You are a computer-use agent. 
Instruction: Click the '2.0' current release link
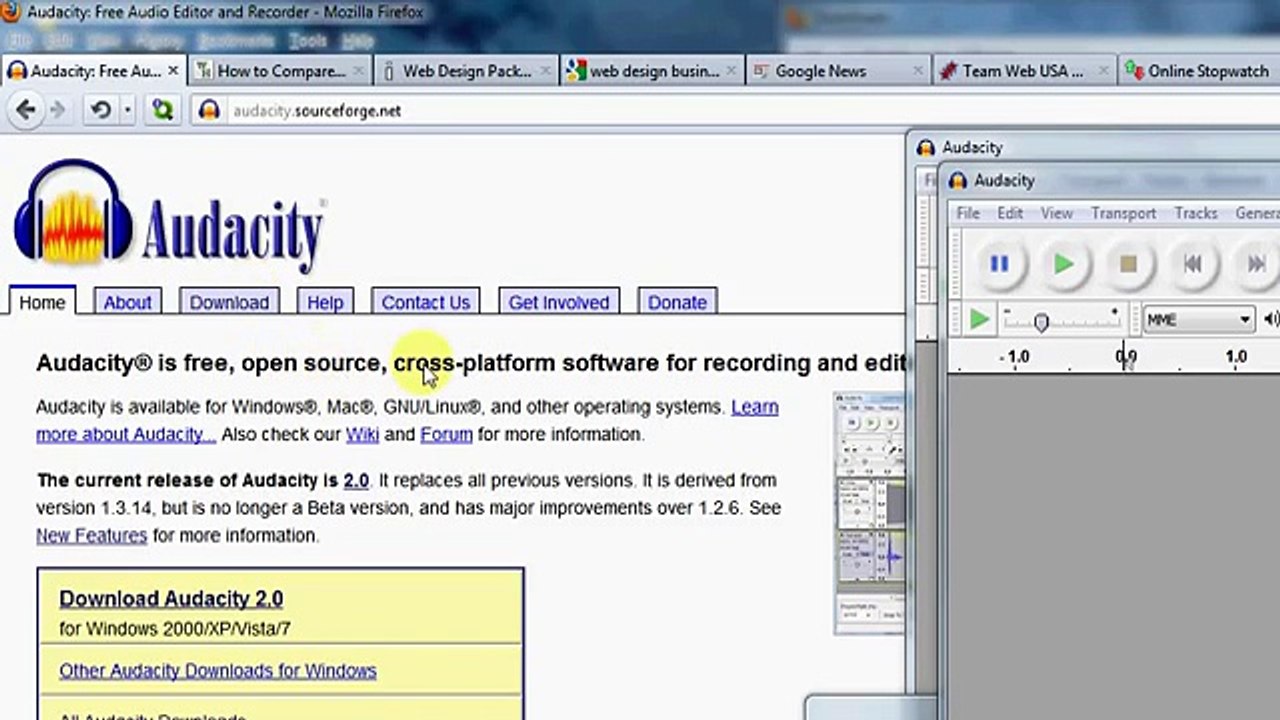click(356, 480)
